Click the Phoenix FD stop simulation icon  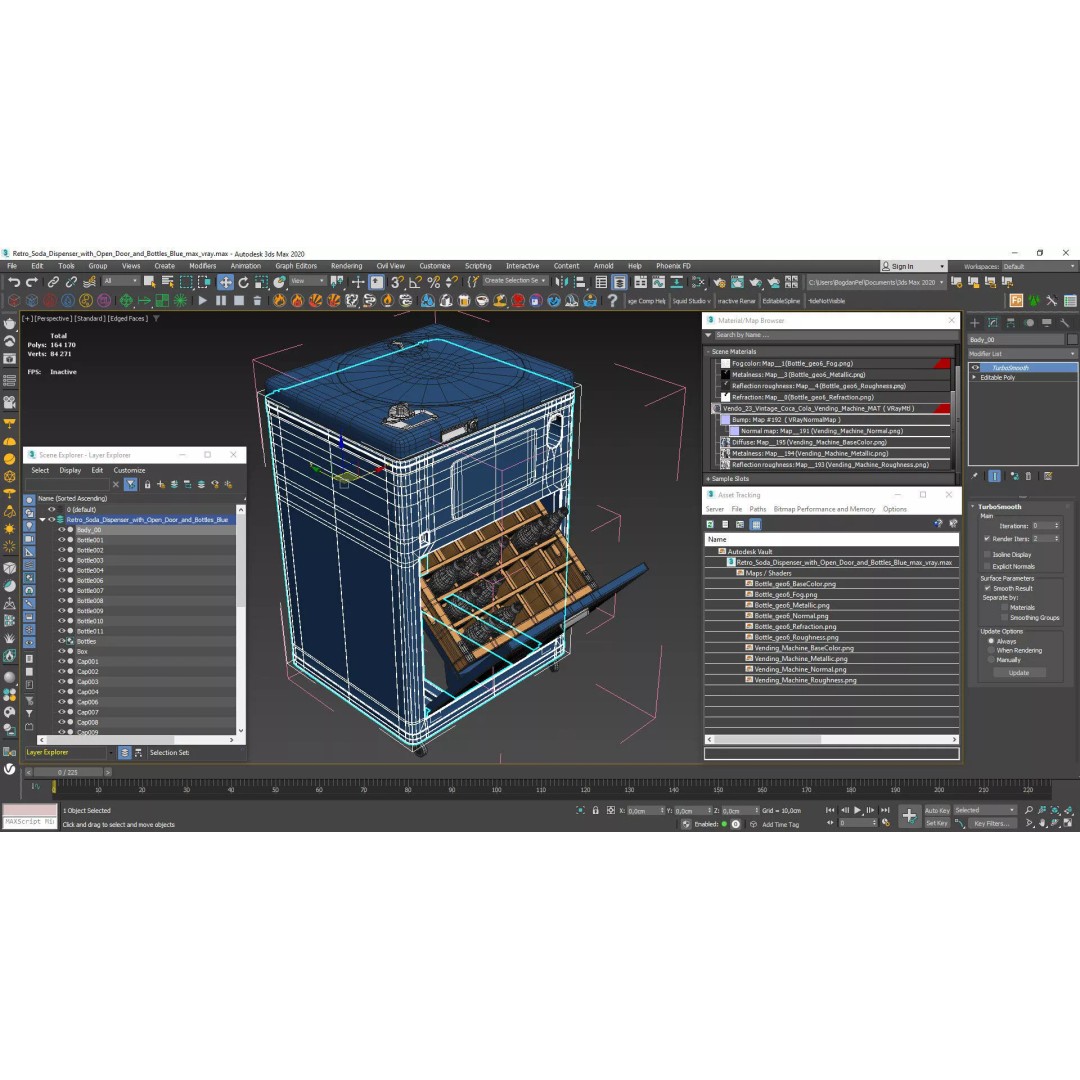tap(239, 300)
